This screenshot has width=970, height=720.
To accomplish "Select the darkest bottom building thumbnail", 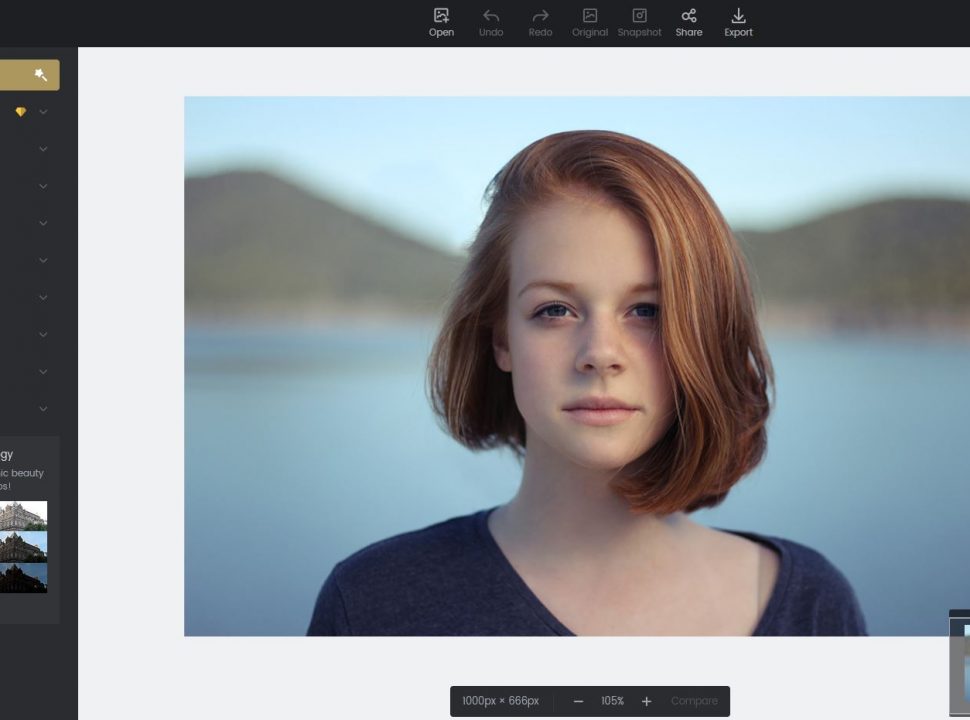I will (23, 578).
